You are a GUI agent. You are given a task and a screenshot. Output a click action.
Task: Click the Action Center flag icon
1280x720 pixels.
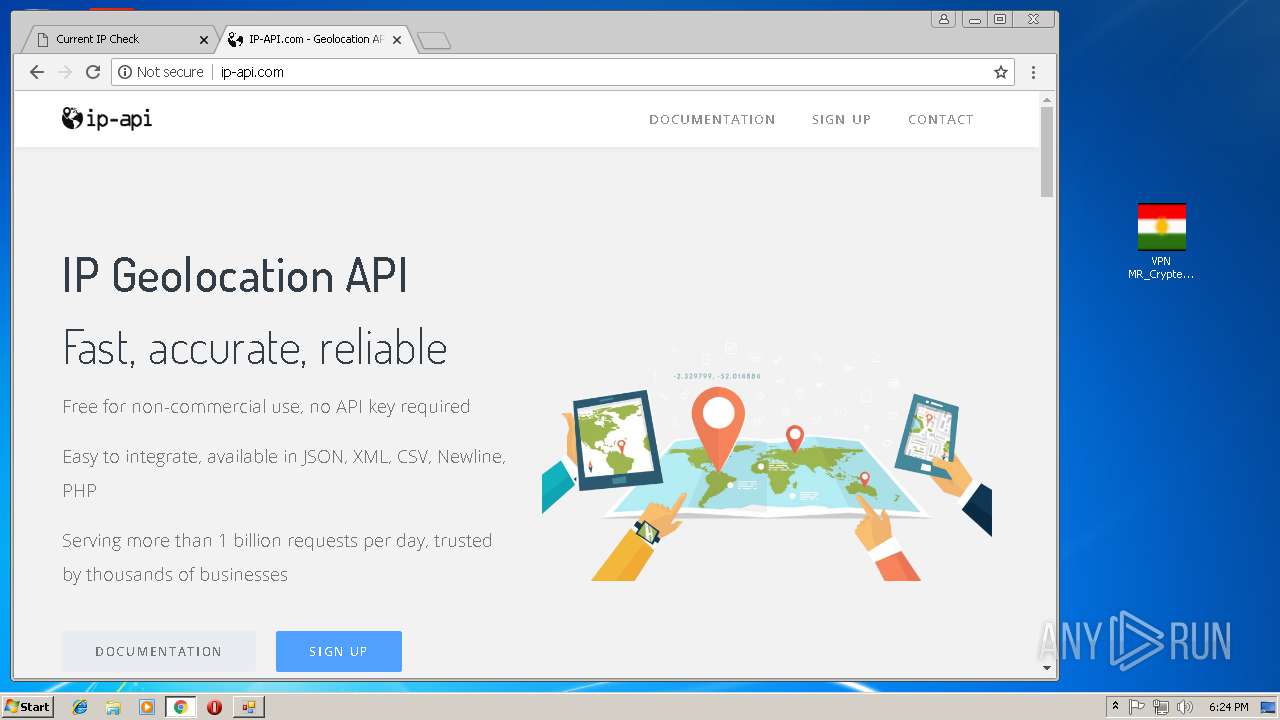[1137, 707]
